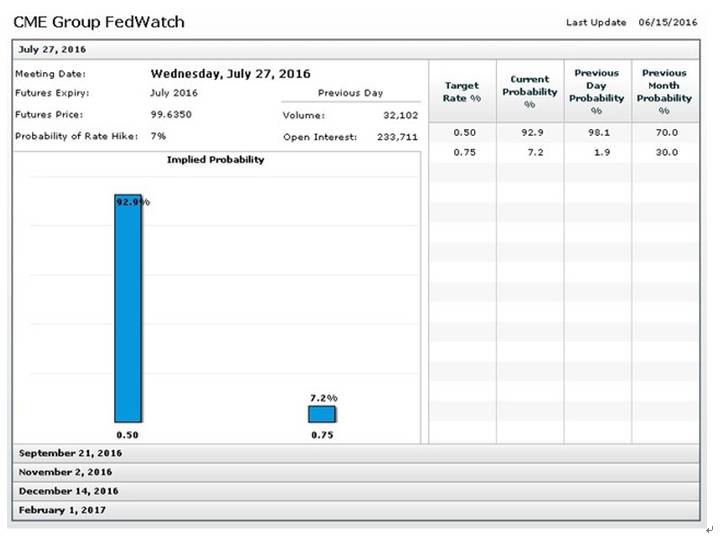Click the 30.0 previous month probability cell
This screenshot has width=721, height=543.
667,152
